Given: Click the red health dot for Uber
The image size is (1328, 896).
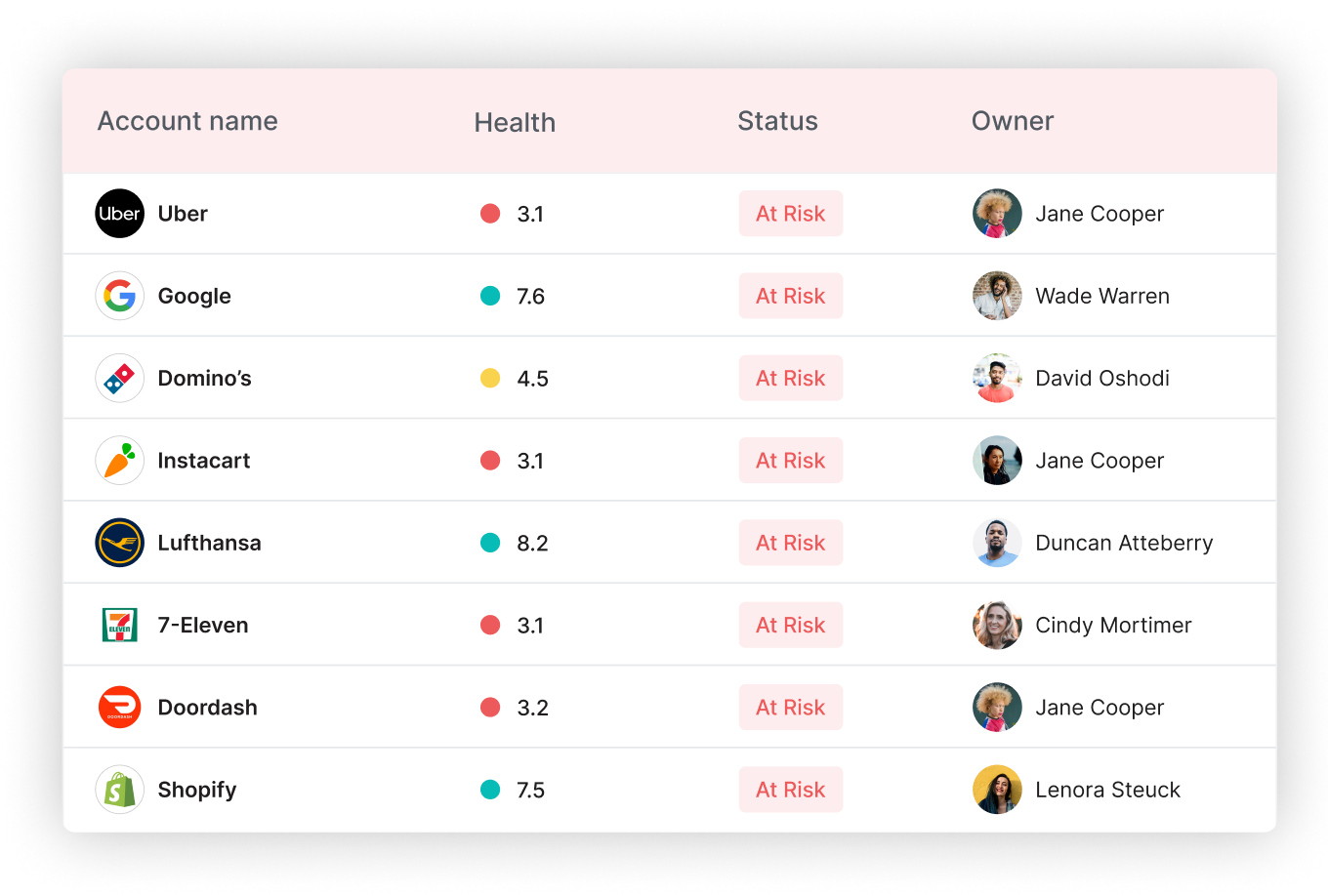Looking at the screenshot, I should pyautogui.click(x=490, y=214).
